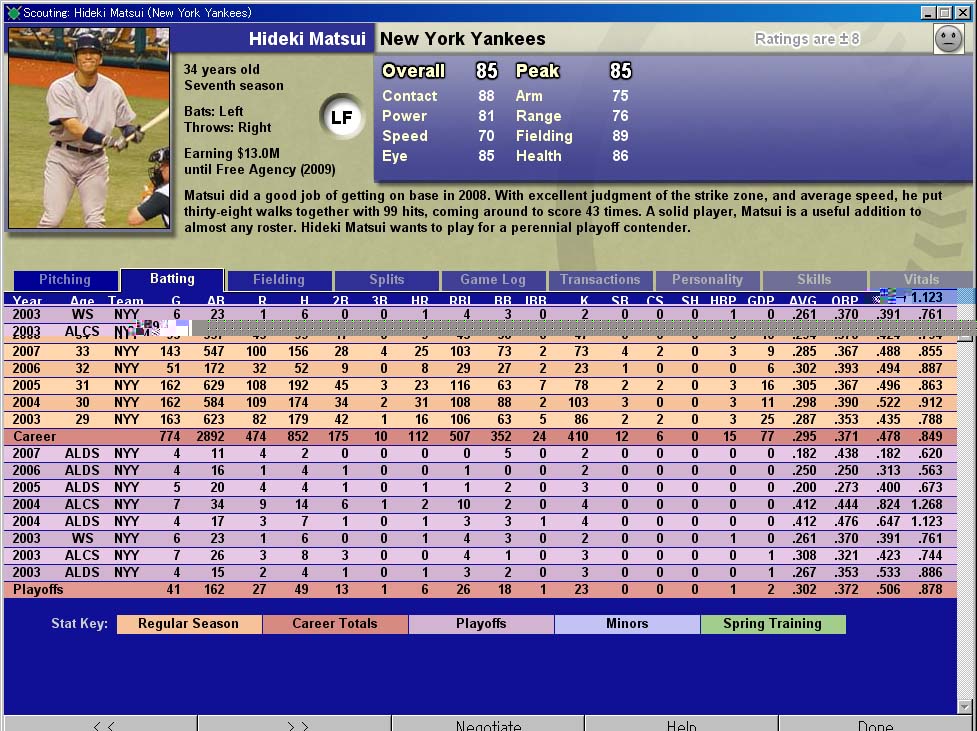The height and width of the screenshot is (731, 977).
Task: Click the 2005 regular season row year
Action: click(x=26, y=385)
